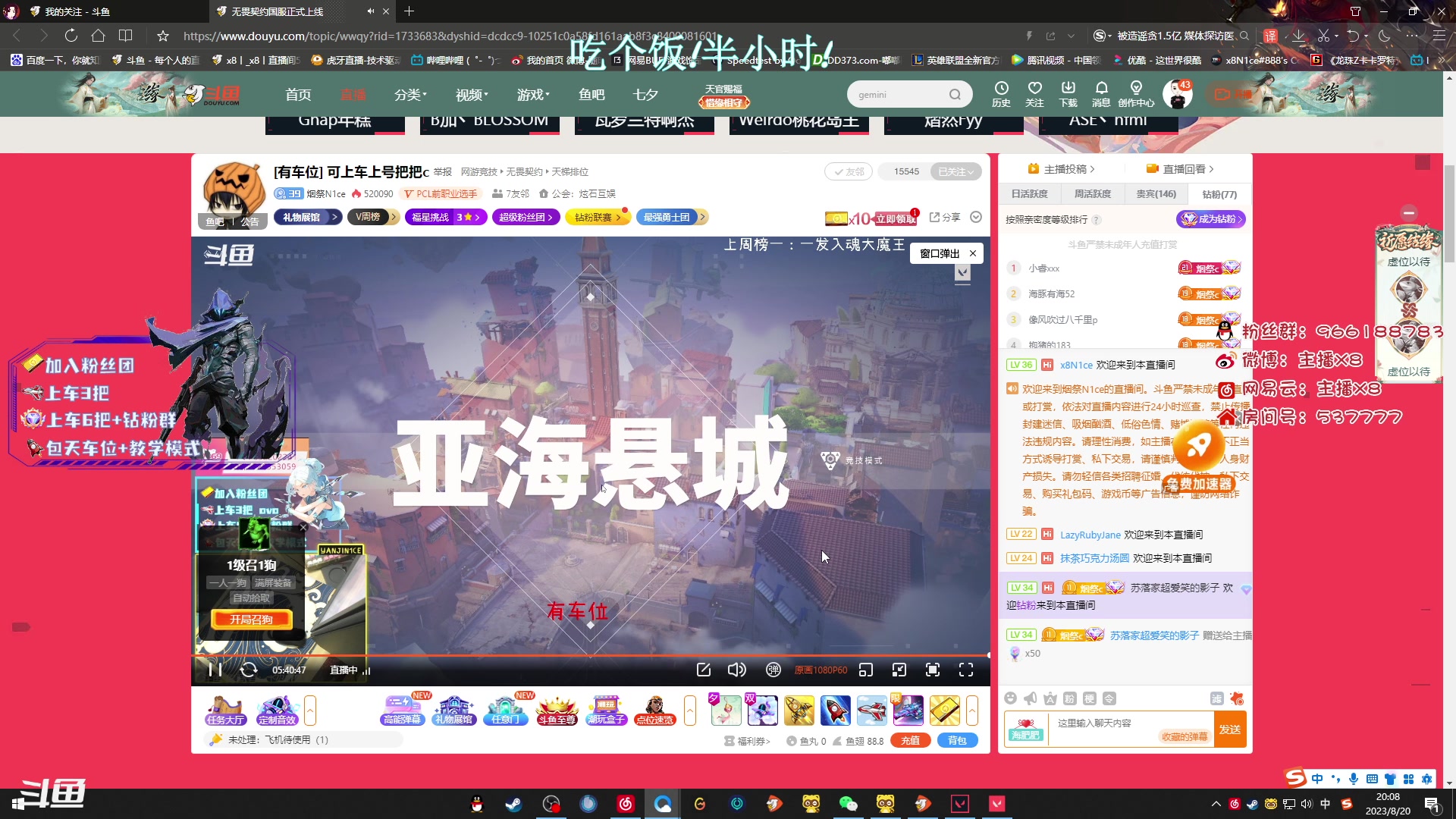Viewport: 1456px width, 819px height.
Task: Open 收藏的弹幕 saved danmaku
Action: [1185, 737]
